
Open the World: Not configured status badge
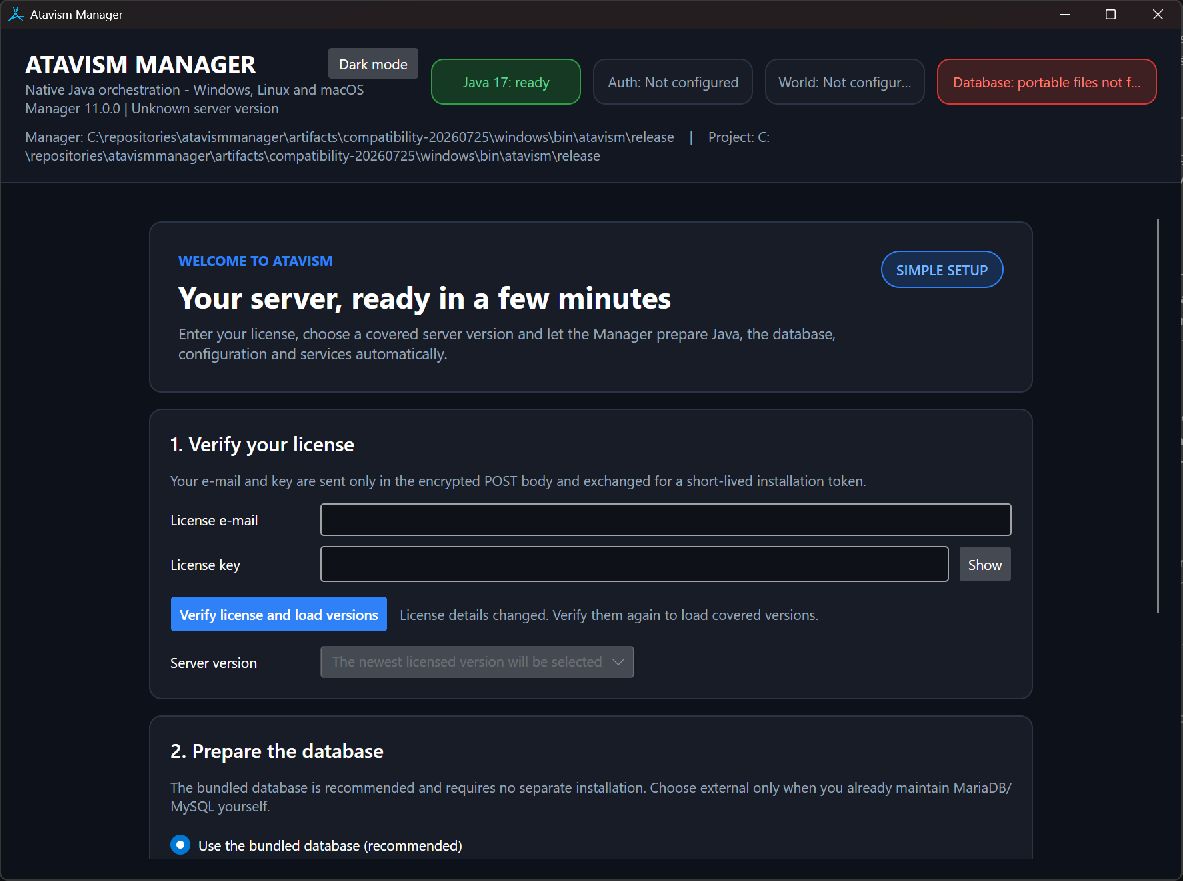(x=844, y=82)
